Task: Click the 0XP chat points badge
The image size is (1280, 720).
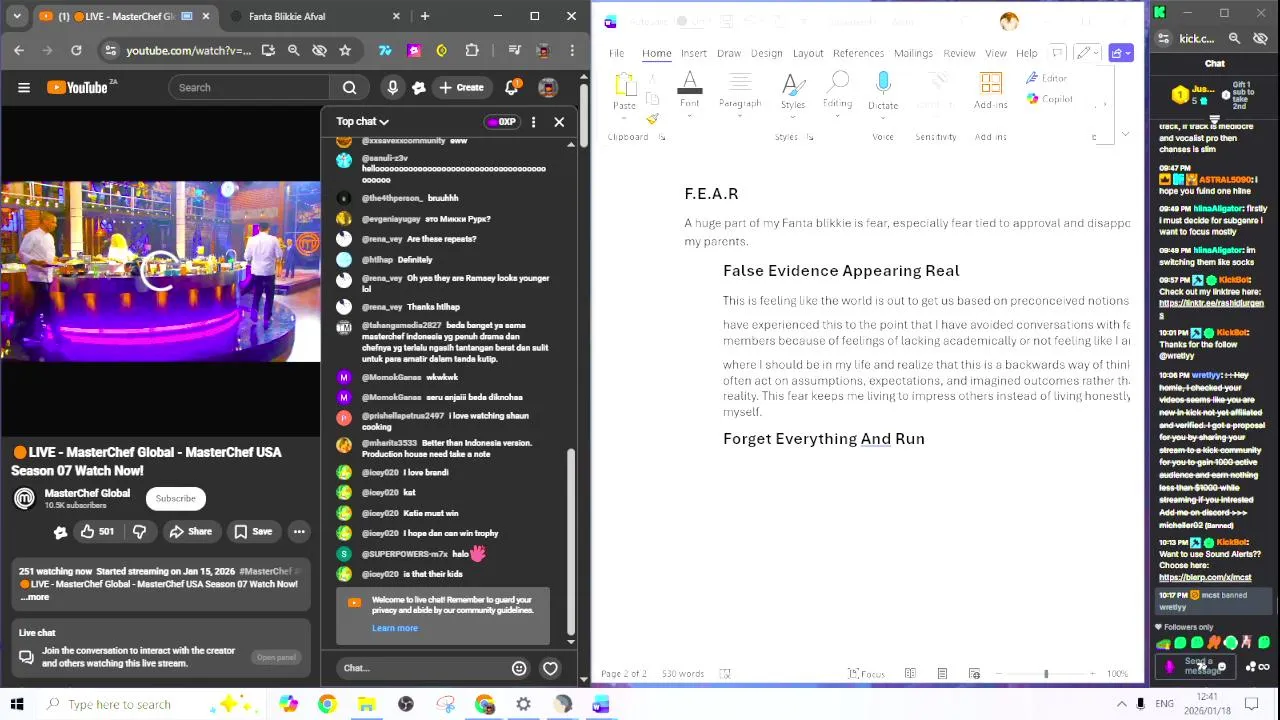Action: (x=501, y=122)
